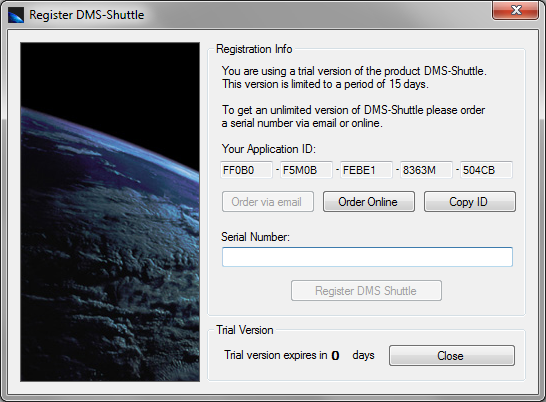
Task: Select the 8363M application ID field
Action: [426, 170]
